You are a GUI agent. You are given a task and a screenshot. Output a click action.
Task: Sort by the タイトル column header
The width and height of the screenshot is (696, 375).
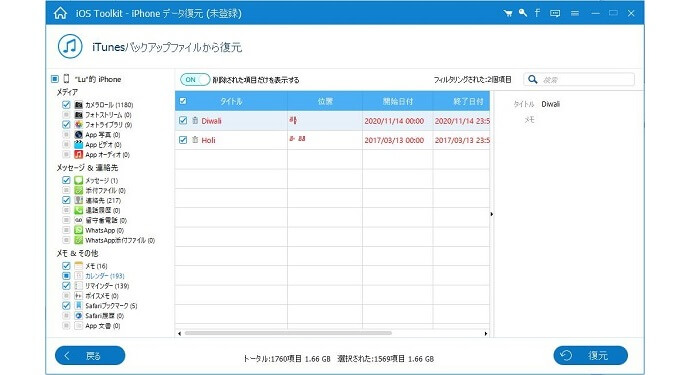tap(231, 101)
